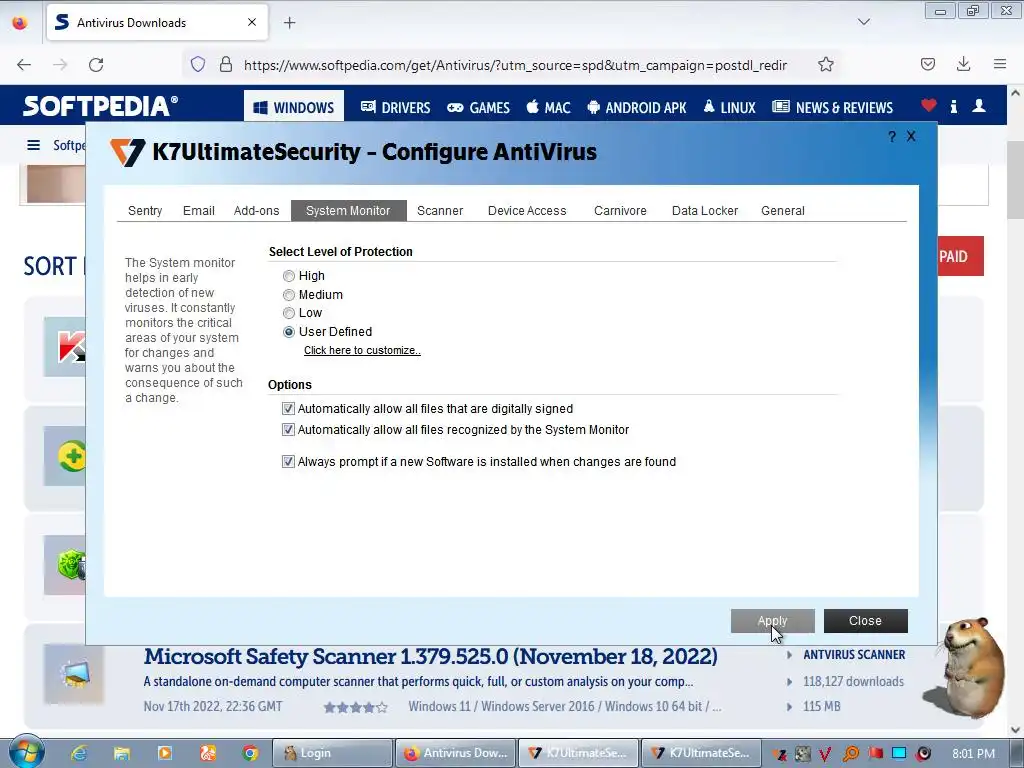The width and height of the screenshot is (1024, 768).
Task: Click the Firefox address bar URL
Action: click(x=515, y=65)
